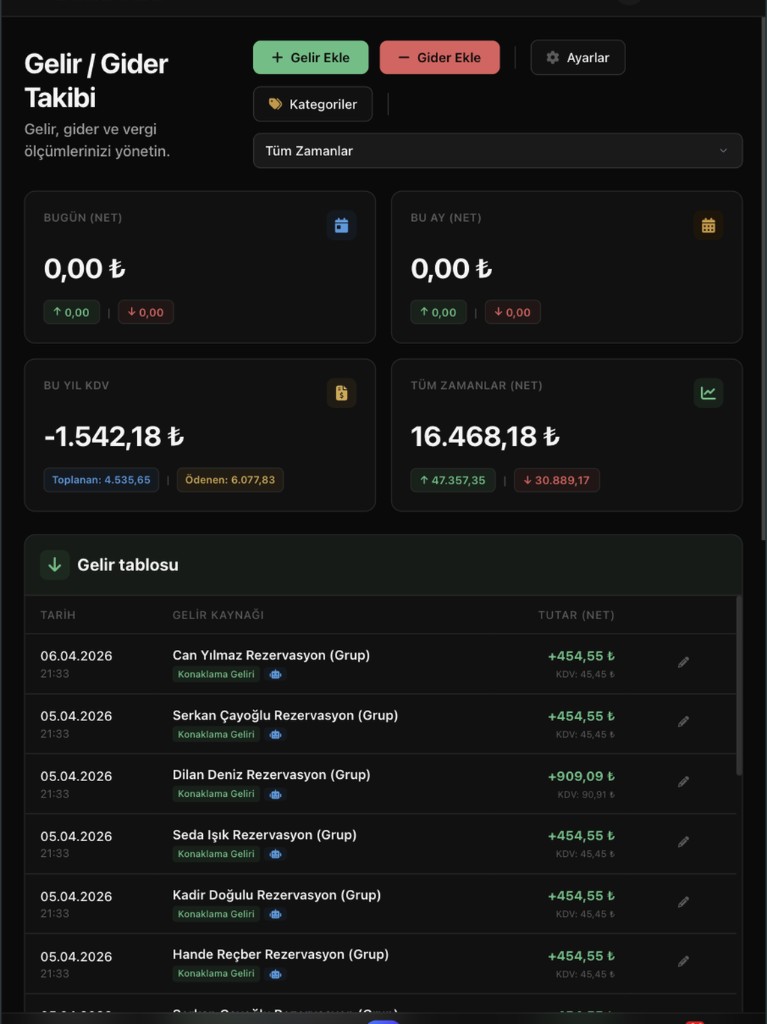Image resolution: width=767 pixels, height=1024 pixels.
Task: Edit Hande Reçber Rezervasyon entry with pencil icon
Action: click(x=683, y=961)
